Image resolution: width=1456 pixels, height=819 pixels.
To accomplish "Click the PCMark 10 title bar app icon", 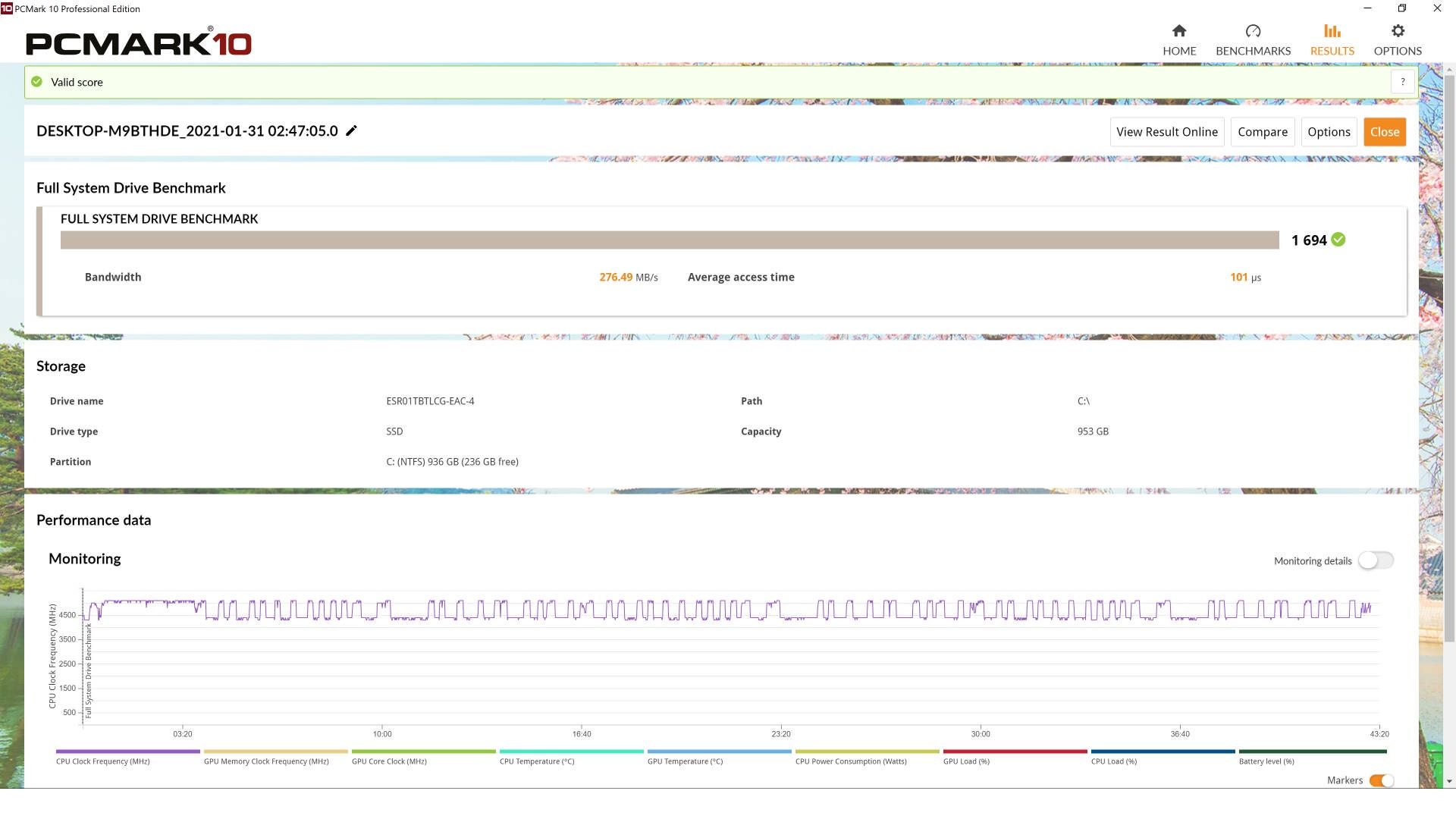I will click(7, 8).
